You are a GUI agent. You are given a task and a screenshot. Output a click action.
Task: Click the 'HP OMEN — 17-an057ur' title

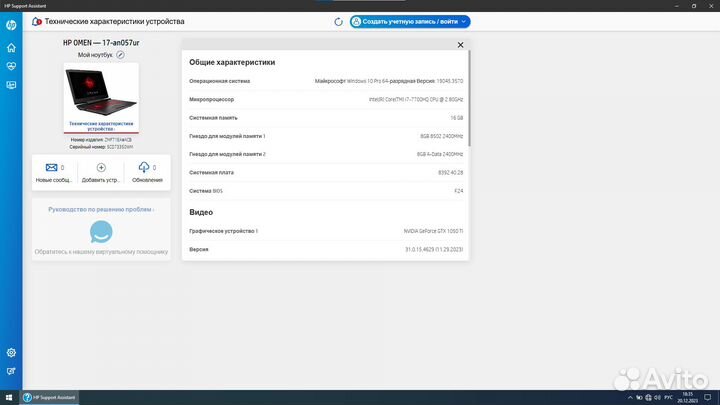pyautogui.click(x=101, y=43)
